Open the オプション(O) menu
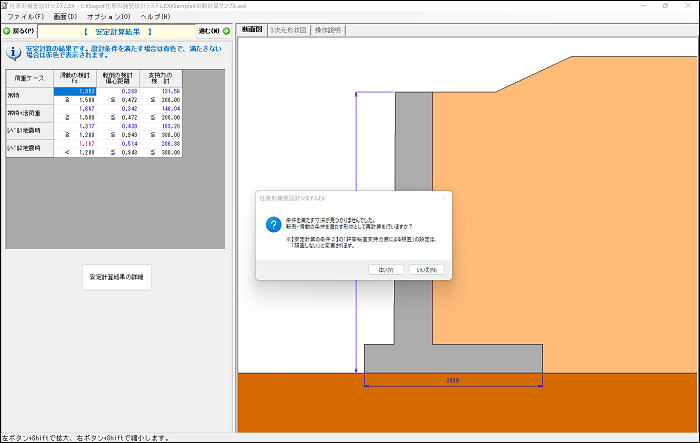The image size is (700, 443). coord(108,17)
